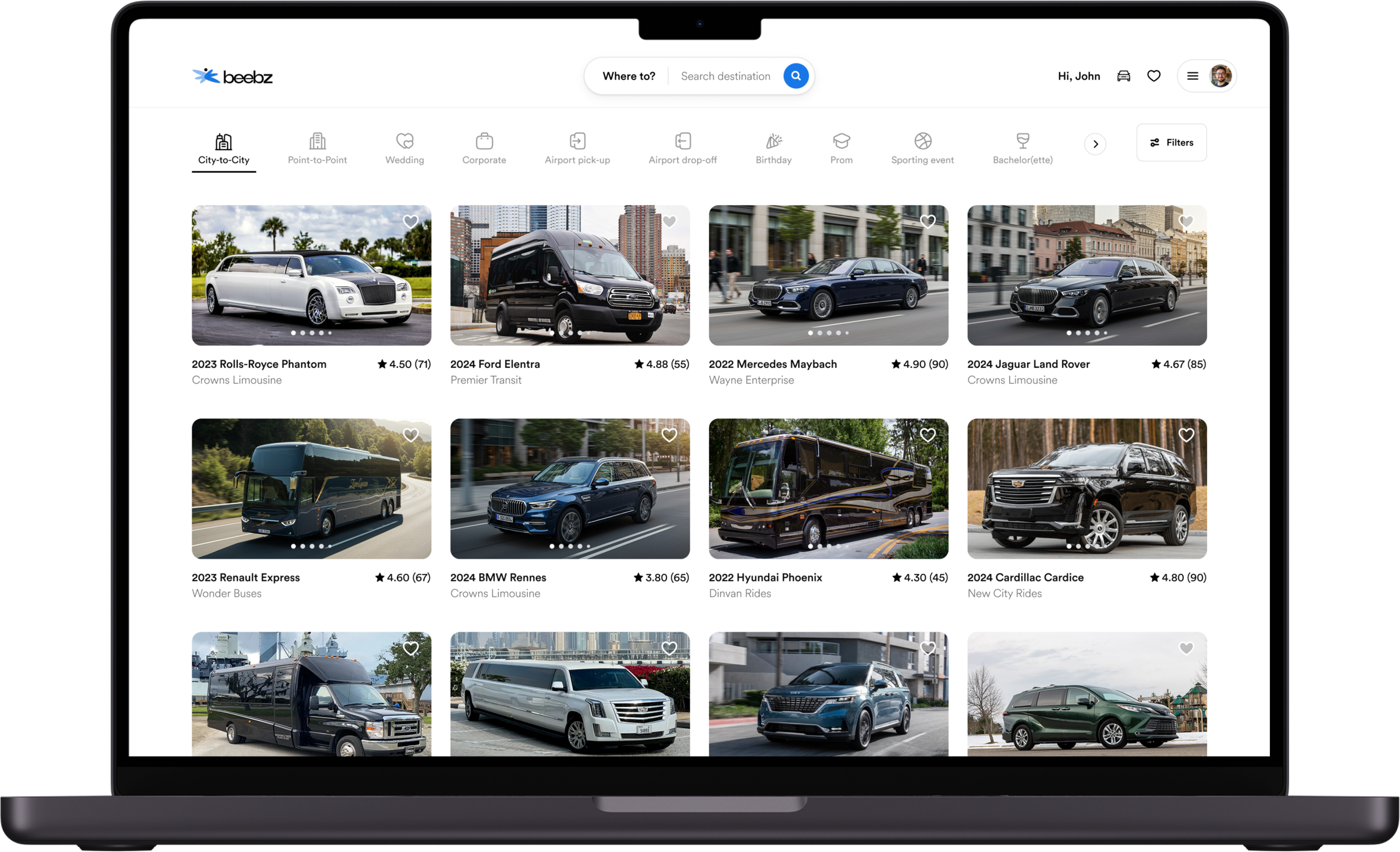
Task: Click the Dinvan Rides provider name
Action: click(x=740, y=593)
